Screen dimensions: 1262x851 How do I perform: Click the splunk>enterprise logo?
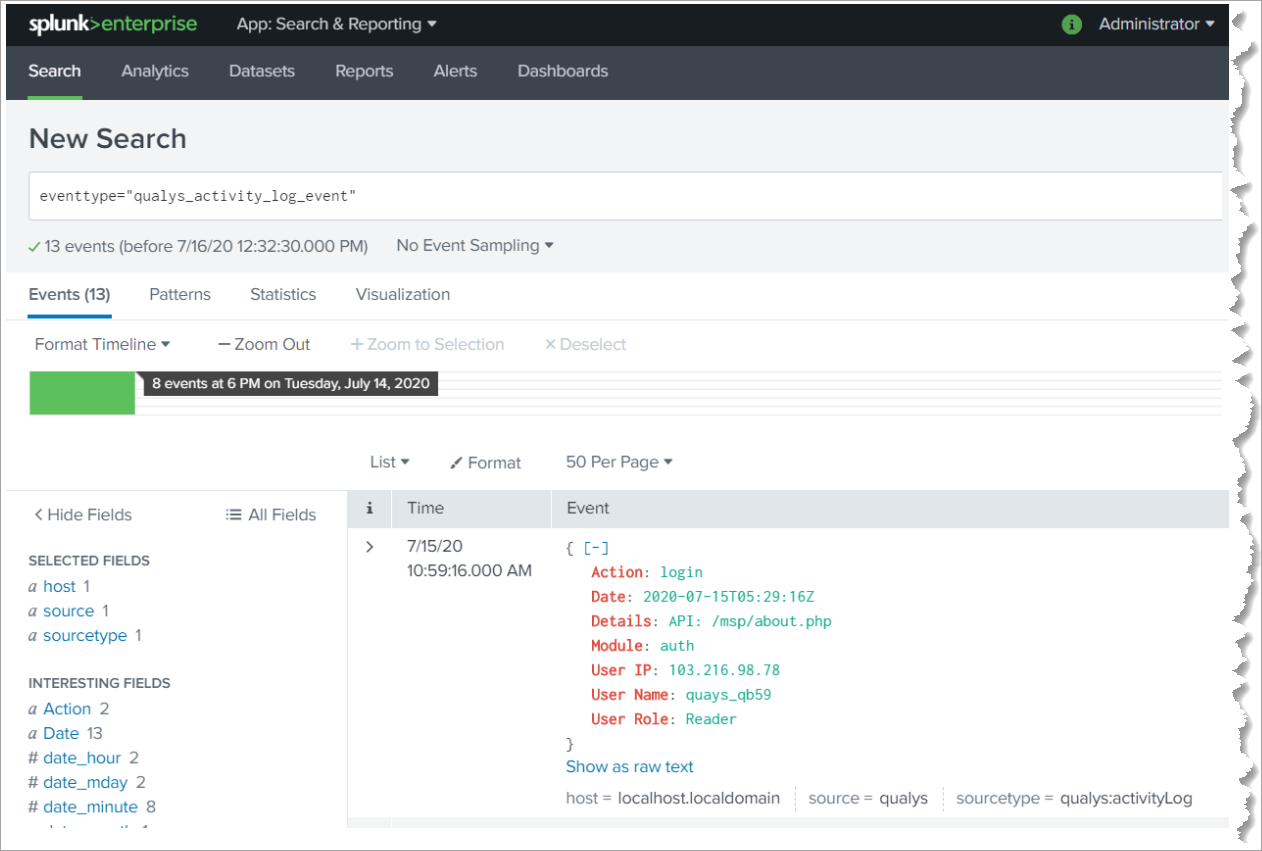[x=112, y=23]
